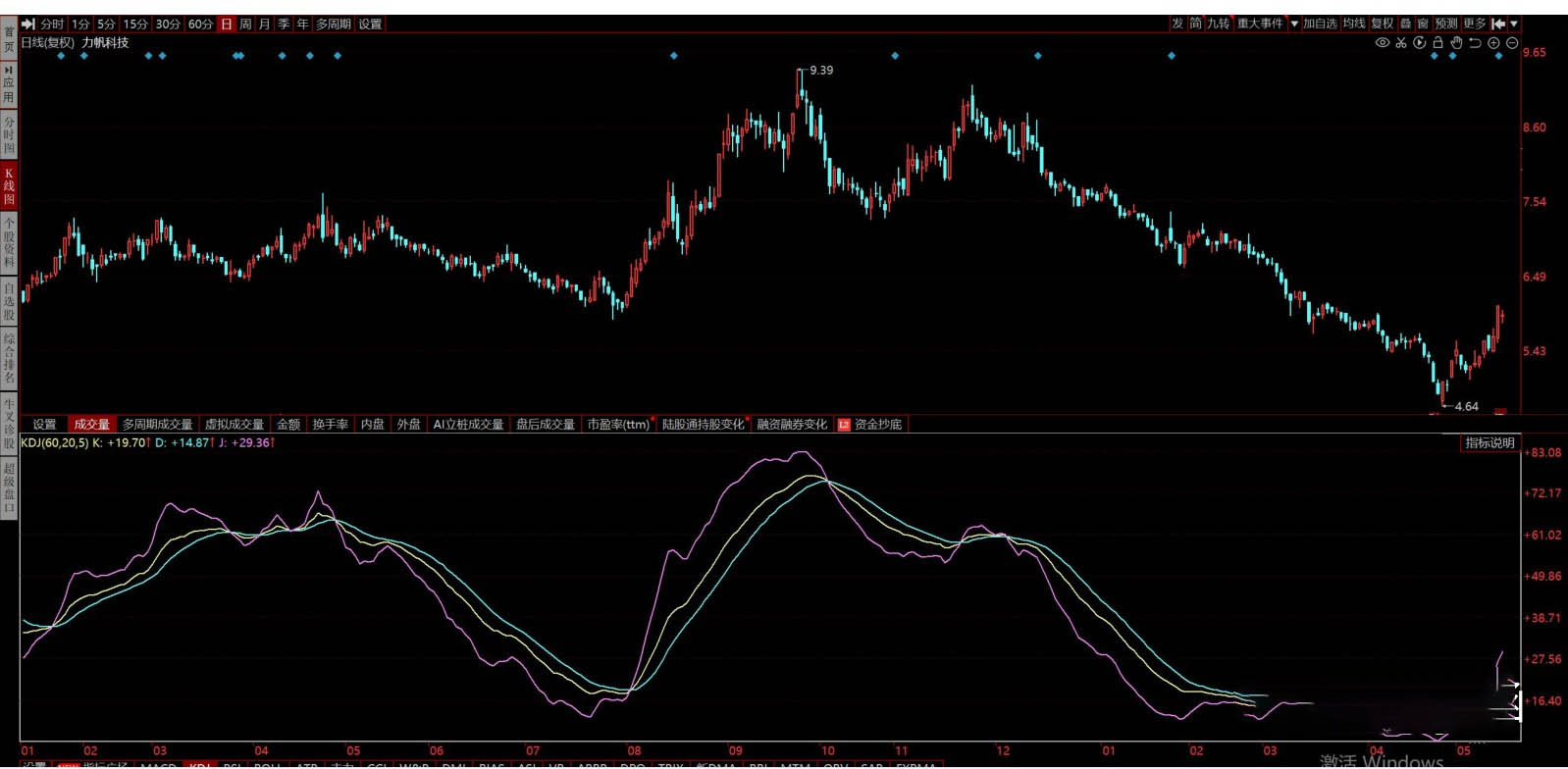1568x769 pixels.
Task: Click the 加自选 button
Action: [1320, 24]
